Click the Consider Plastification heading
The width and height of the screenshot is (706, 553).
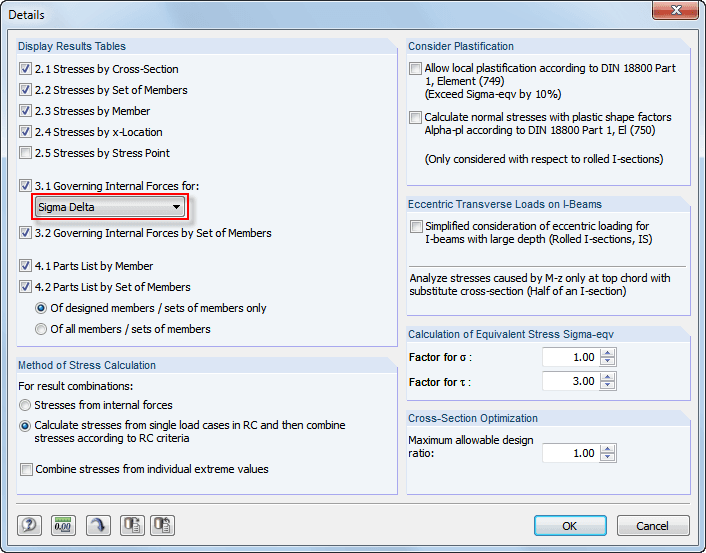pyautogui.click(x=461, y=46)
